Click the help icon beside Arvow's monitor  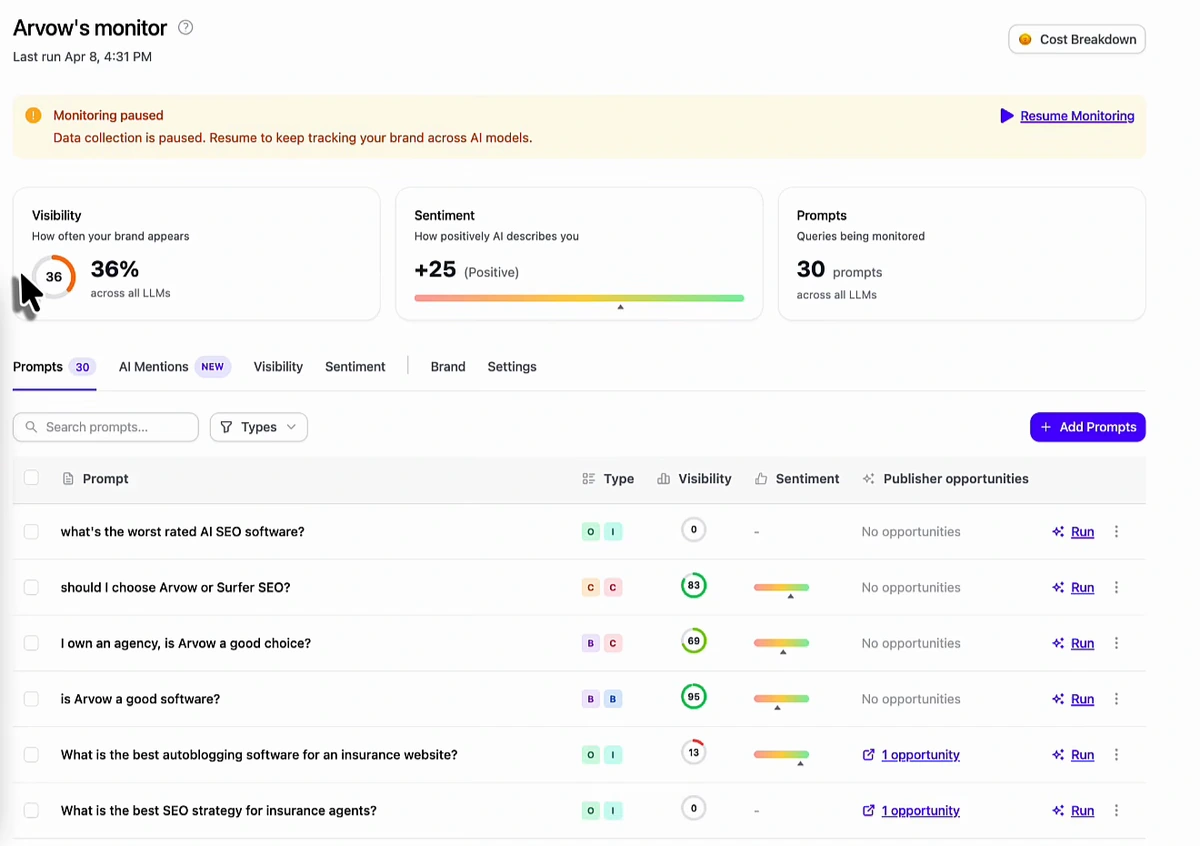click(x=185, y=28)
